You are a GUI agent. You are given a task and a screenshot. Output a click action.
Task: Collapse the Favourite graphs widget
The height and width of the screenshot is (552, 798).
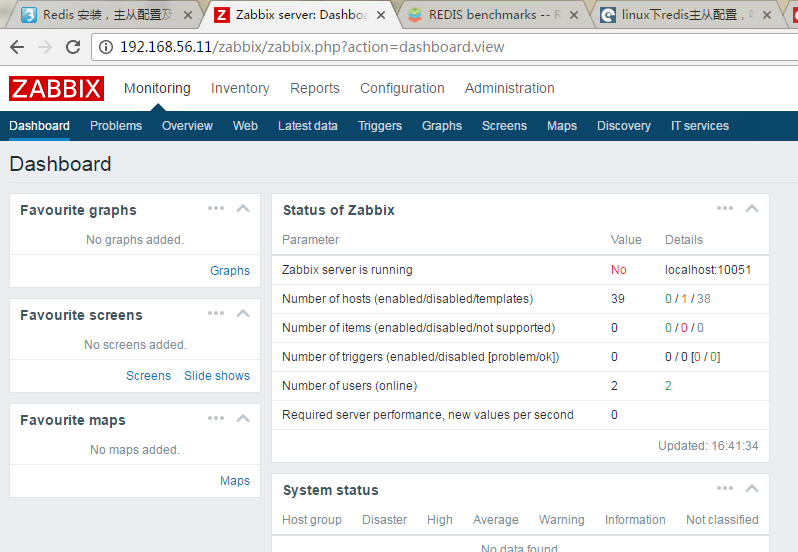pyautogui.click(x=243, y=209)
